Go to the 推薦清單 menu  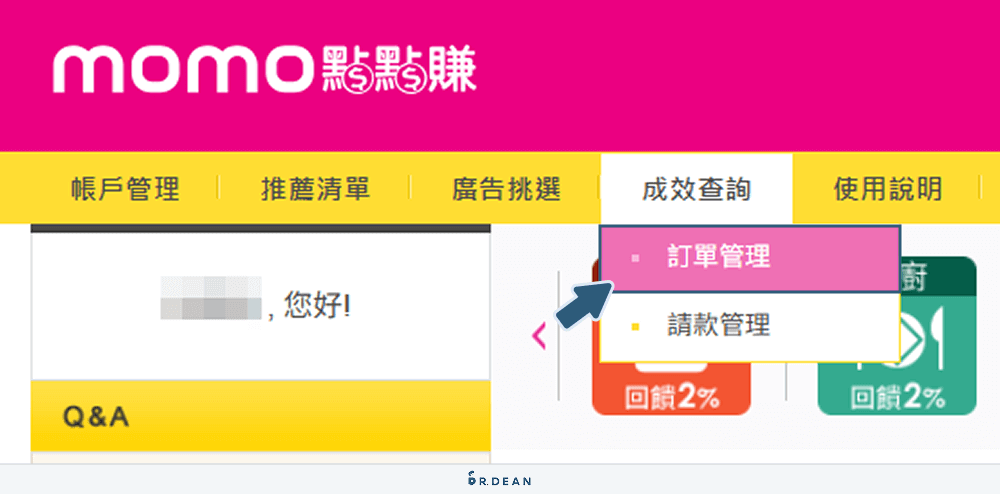315,189
